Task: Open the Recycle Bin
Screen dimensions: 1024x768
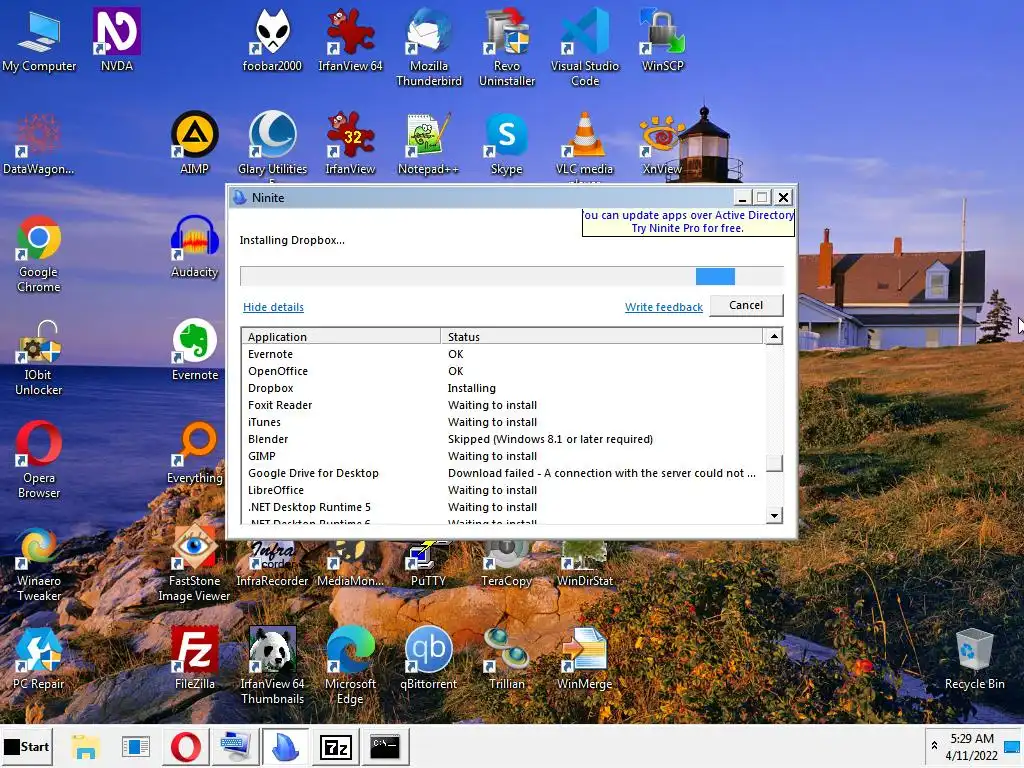Action: [974, 658]
